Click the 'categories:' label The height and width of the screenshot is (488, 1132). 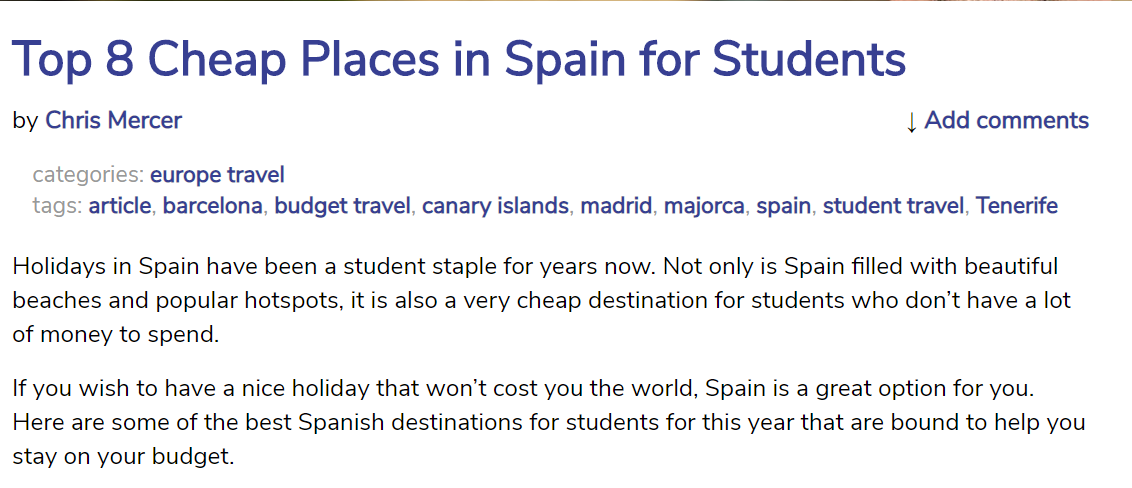coord(88,175)
